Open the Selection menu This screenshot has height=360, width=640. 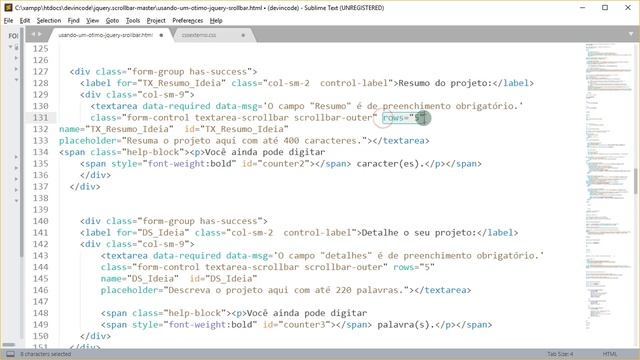pos(49,20)
